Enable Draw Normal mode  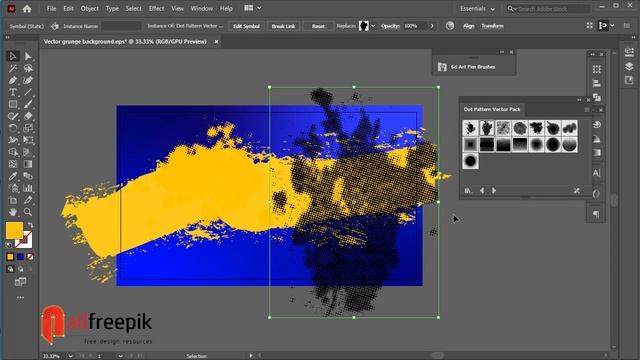click(10, 269)
